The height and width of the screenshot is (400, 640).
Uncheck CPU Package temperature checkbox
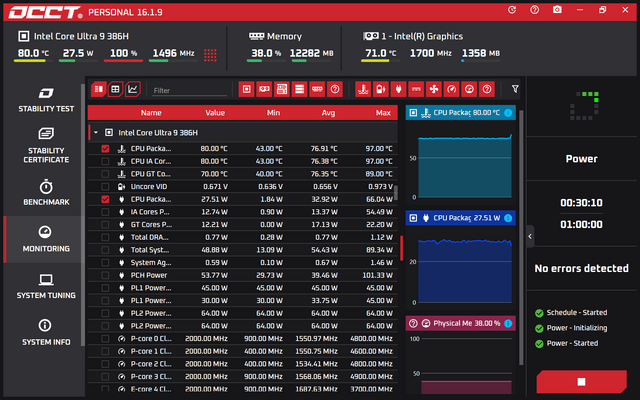click(105, 149)
